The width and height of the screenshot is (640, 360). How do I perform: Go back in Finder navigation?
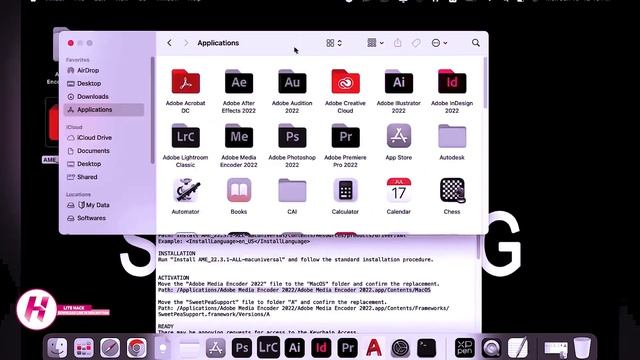(x=169, y=43)
